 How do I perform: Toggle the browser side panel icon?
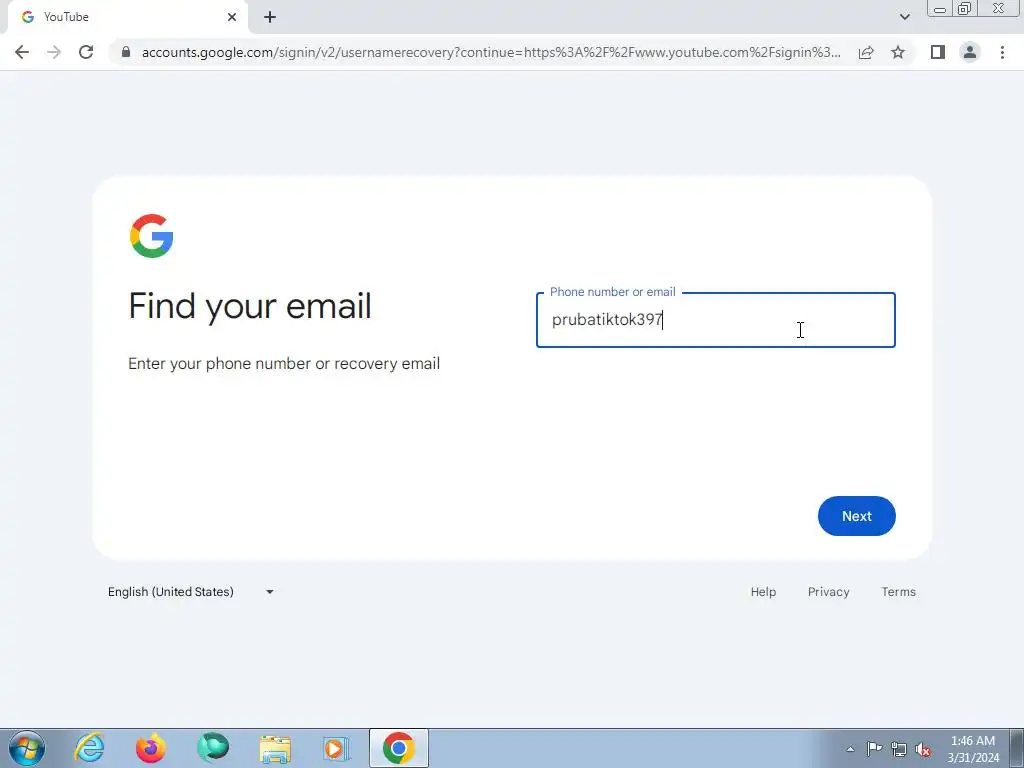[938, 52]
